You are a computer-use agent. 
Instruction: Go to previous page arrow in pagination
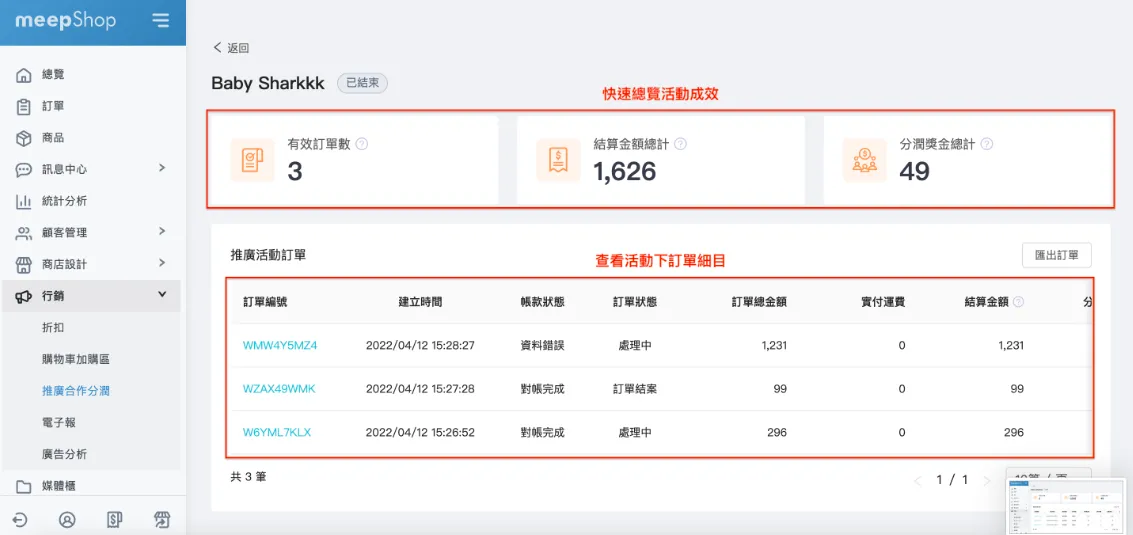click(918, 480)
